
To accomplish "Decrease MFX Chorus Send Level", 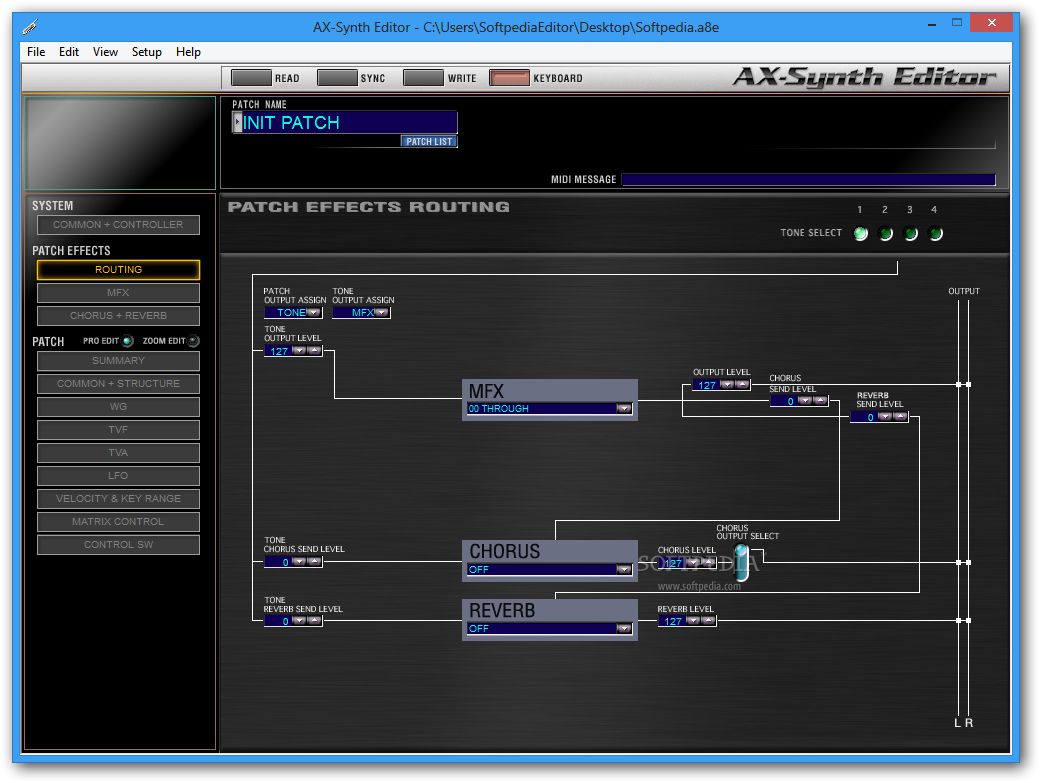I will point(805,400).
